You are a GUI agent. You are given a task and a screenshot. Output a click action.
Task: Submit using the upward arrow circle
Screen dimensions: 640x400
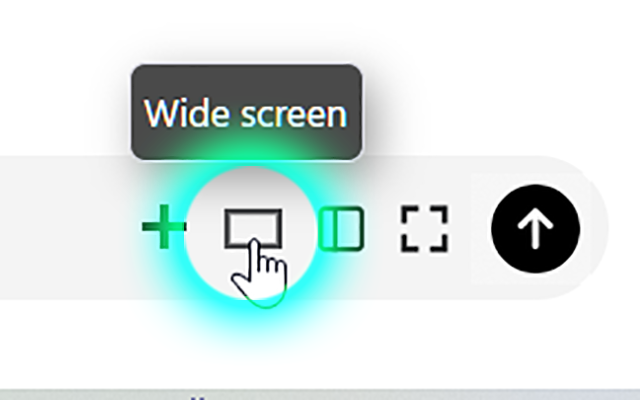point(536,229)
